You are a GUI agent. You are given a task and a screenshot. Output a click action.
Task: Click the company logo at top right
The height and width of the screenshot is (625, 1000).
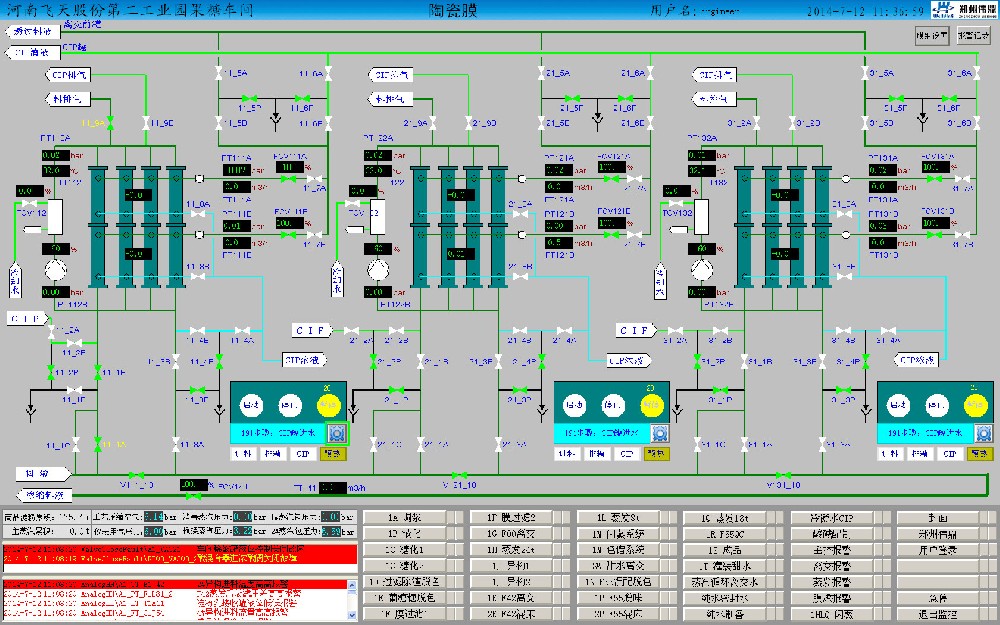coord(964,10)
